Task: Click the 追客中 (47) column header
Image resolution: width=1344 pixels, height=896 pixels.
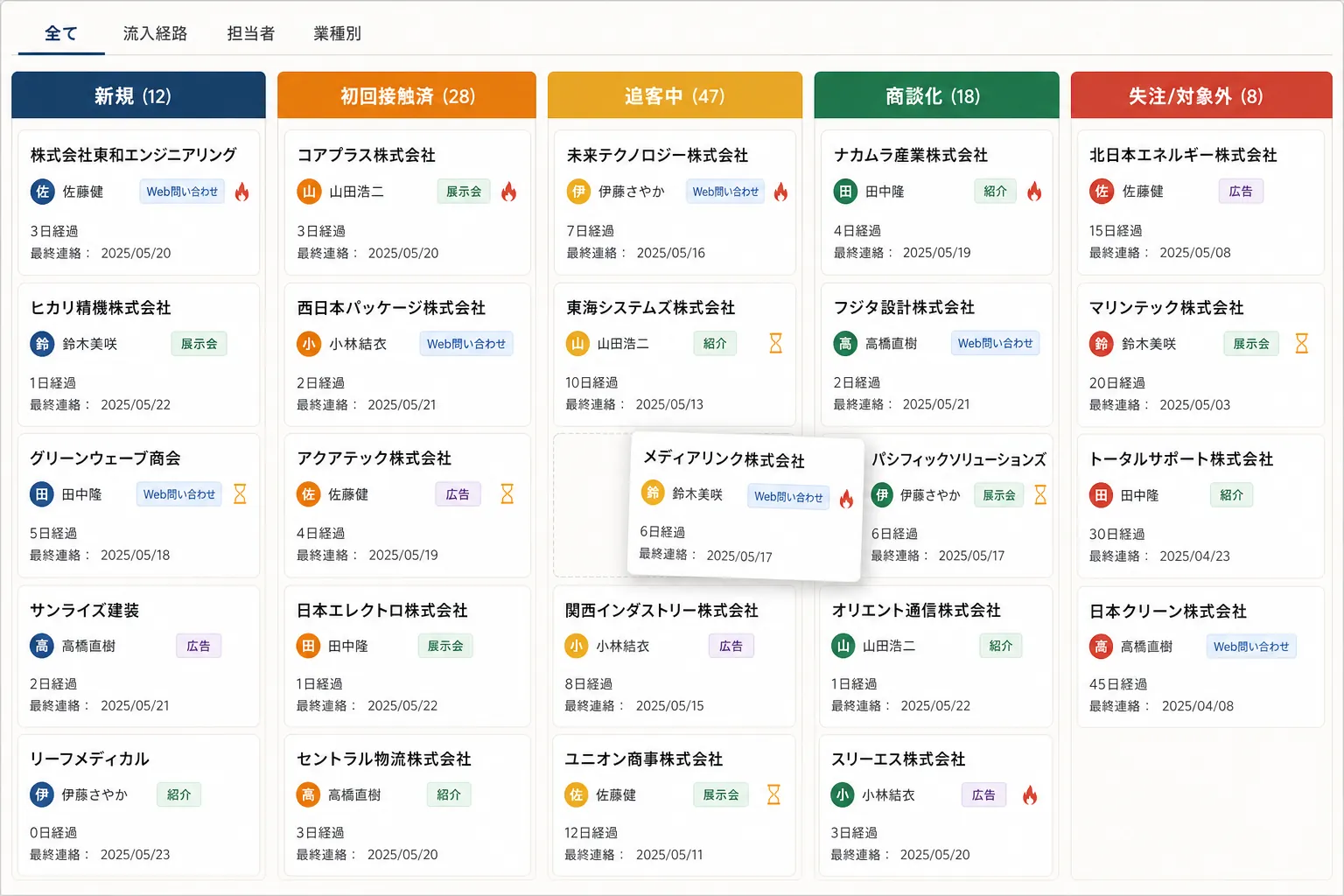Action: [675, 95]
